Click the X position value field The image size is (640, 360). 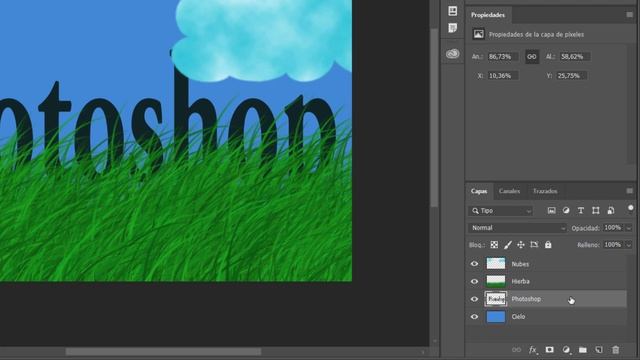[502, 76]
